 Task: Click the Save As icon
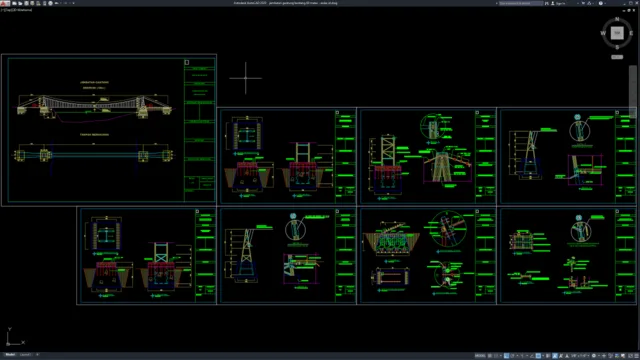(x=32, y=3)
